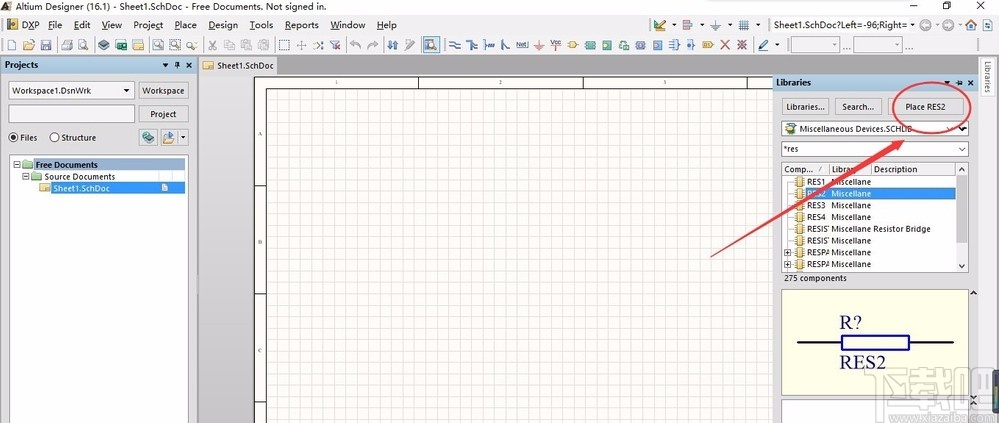Click the Print icon in toolbar

tap(67, 45)
